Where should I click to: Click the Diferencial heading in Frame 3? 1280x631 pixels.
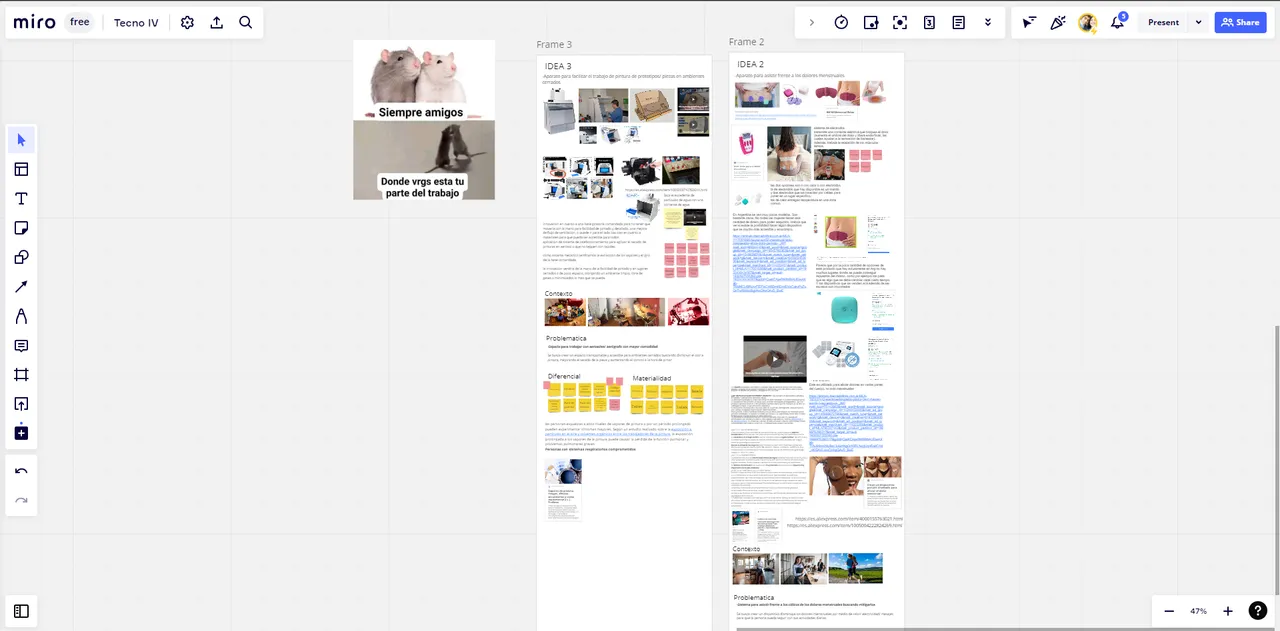point(564,378)
